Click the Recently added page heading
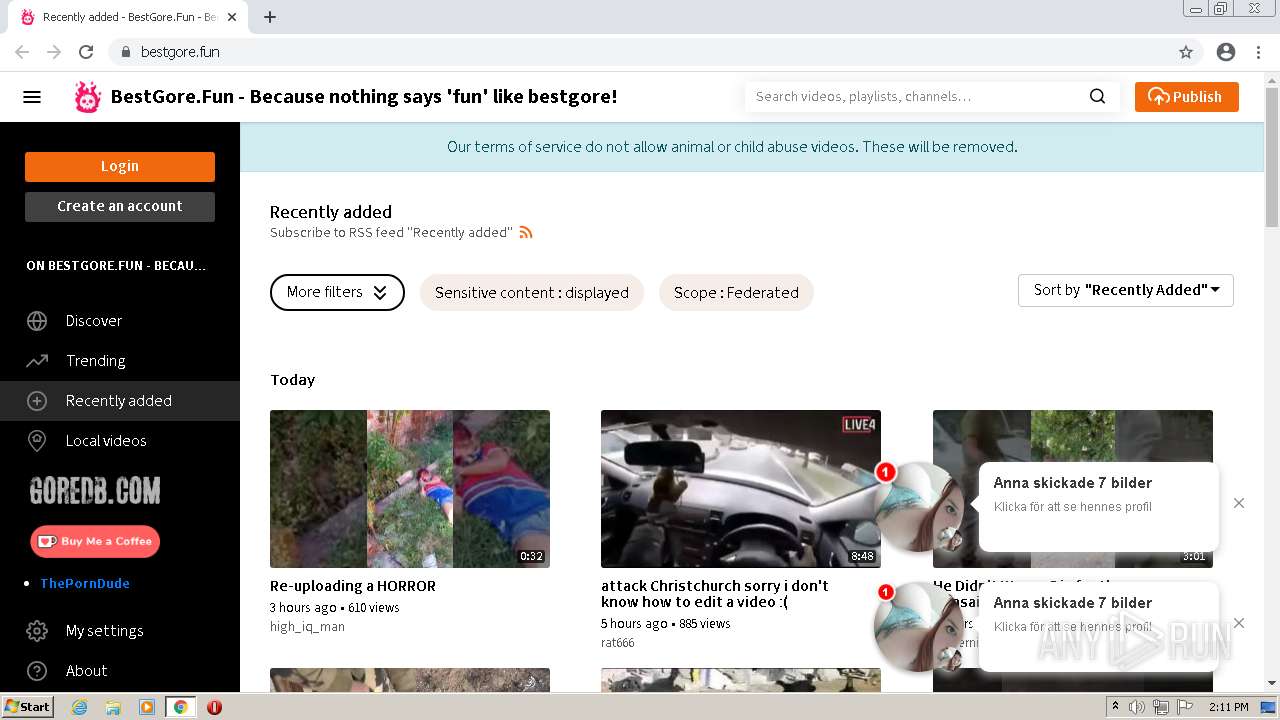The image size is (1280, 720). pos(331,212)
